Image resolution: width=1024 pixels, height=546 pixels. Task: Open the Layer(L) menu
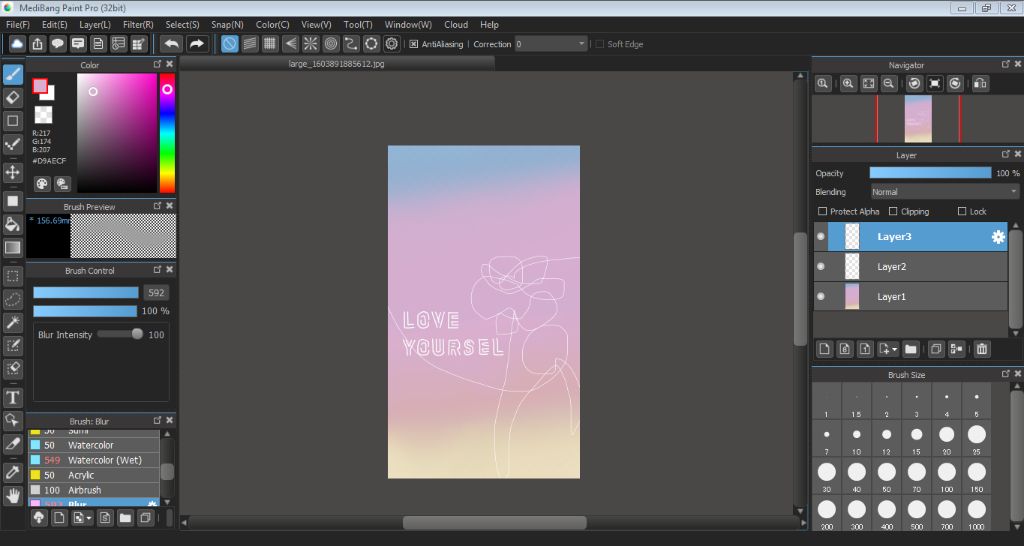coord(95,25)
